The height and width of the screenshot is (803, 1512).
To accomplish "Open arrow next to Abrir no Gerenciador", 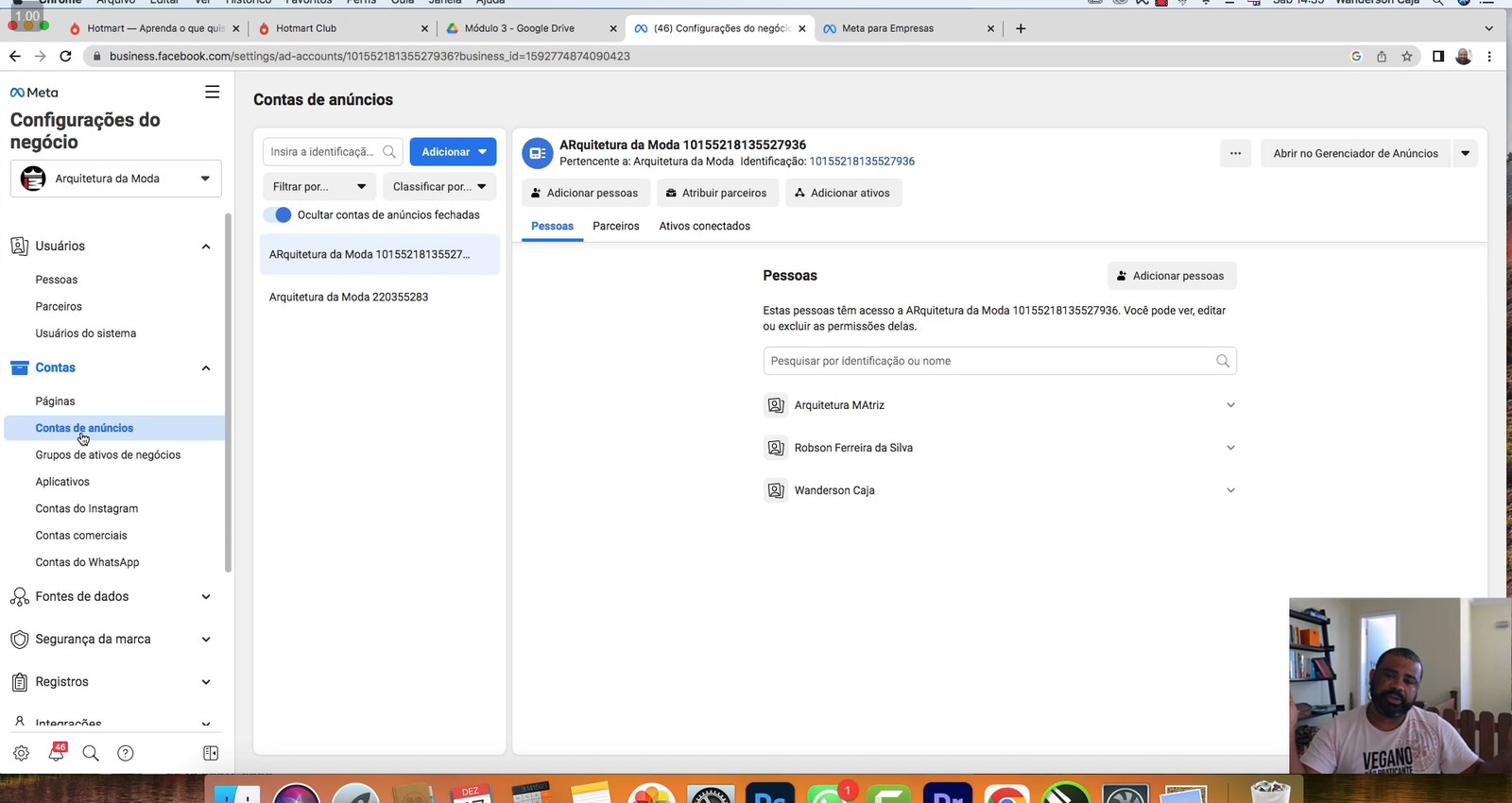I will pos(1465,153).
